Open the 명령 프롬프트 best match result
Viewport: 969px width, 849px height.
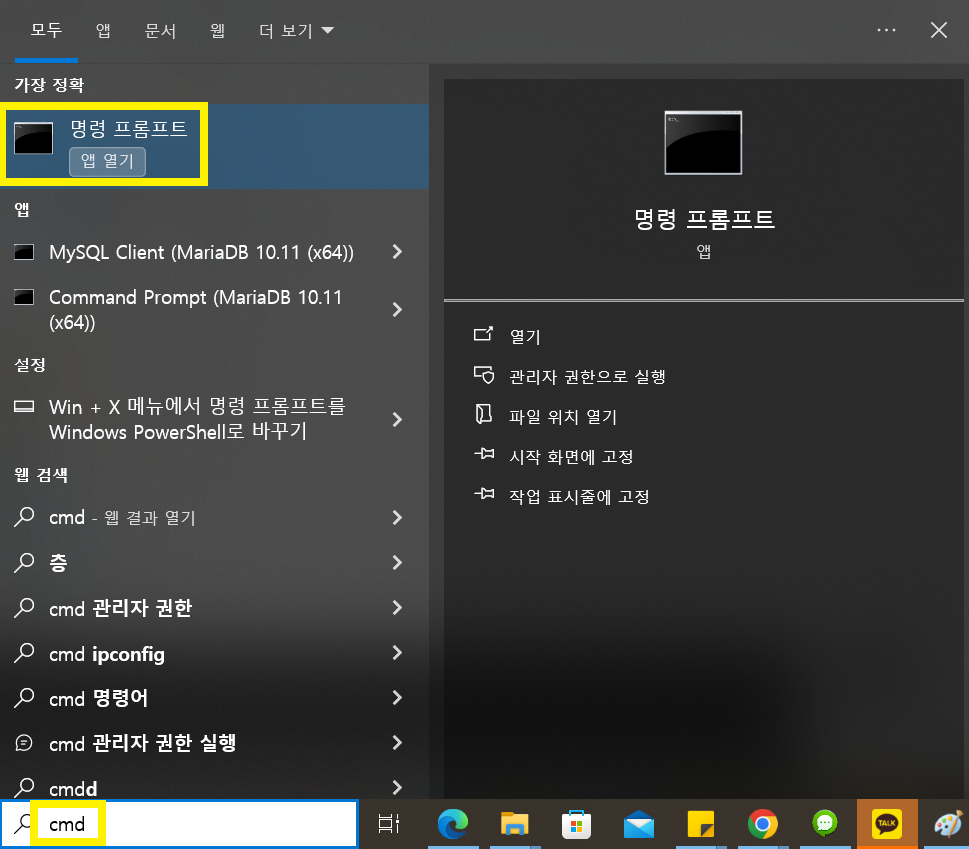pyautogui.click(x=214, y=146)
